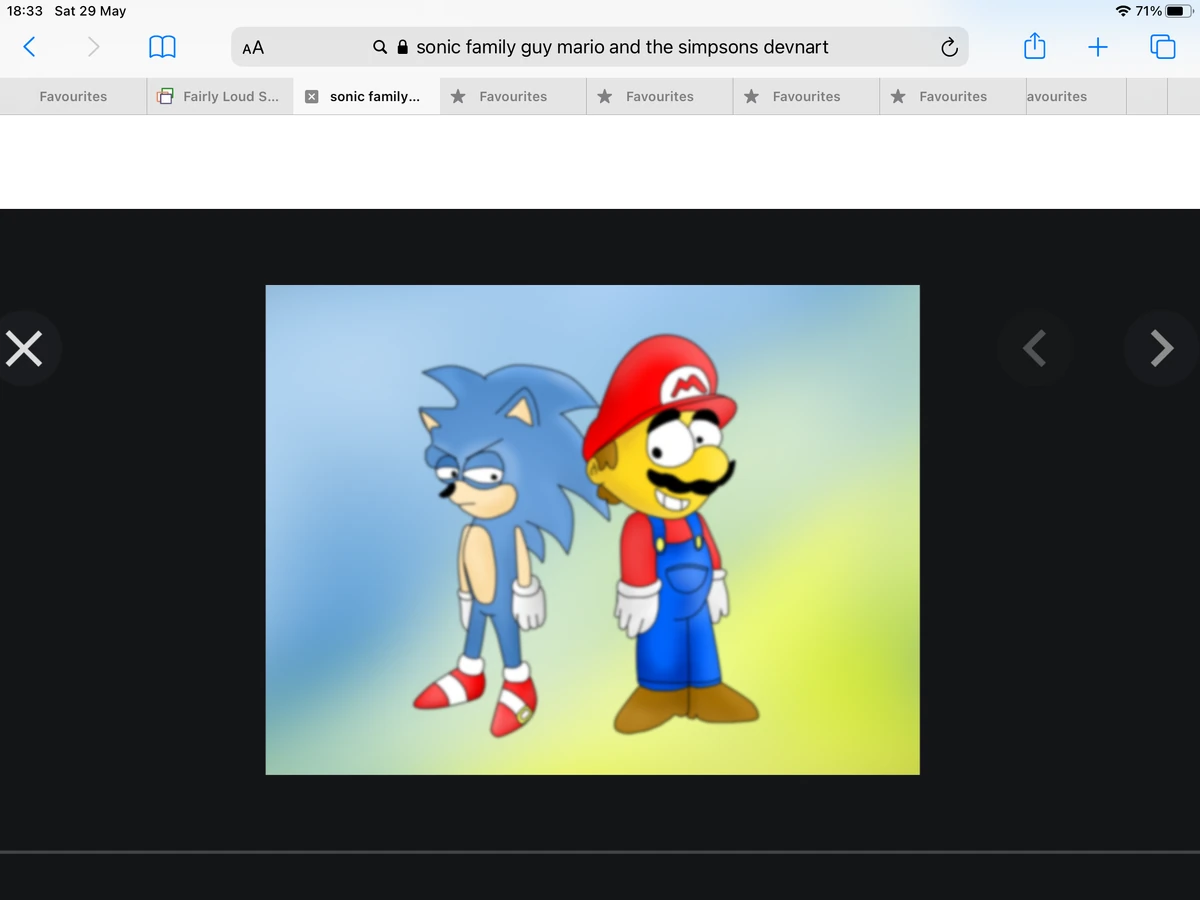View the Sonic and Mario image
Image resolution: width=1200 pixels, height=900 pixels.
tap(592, 528)
